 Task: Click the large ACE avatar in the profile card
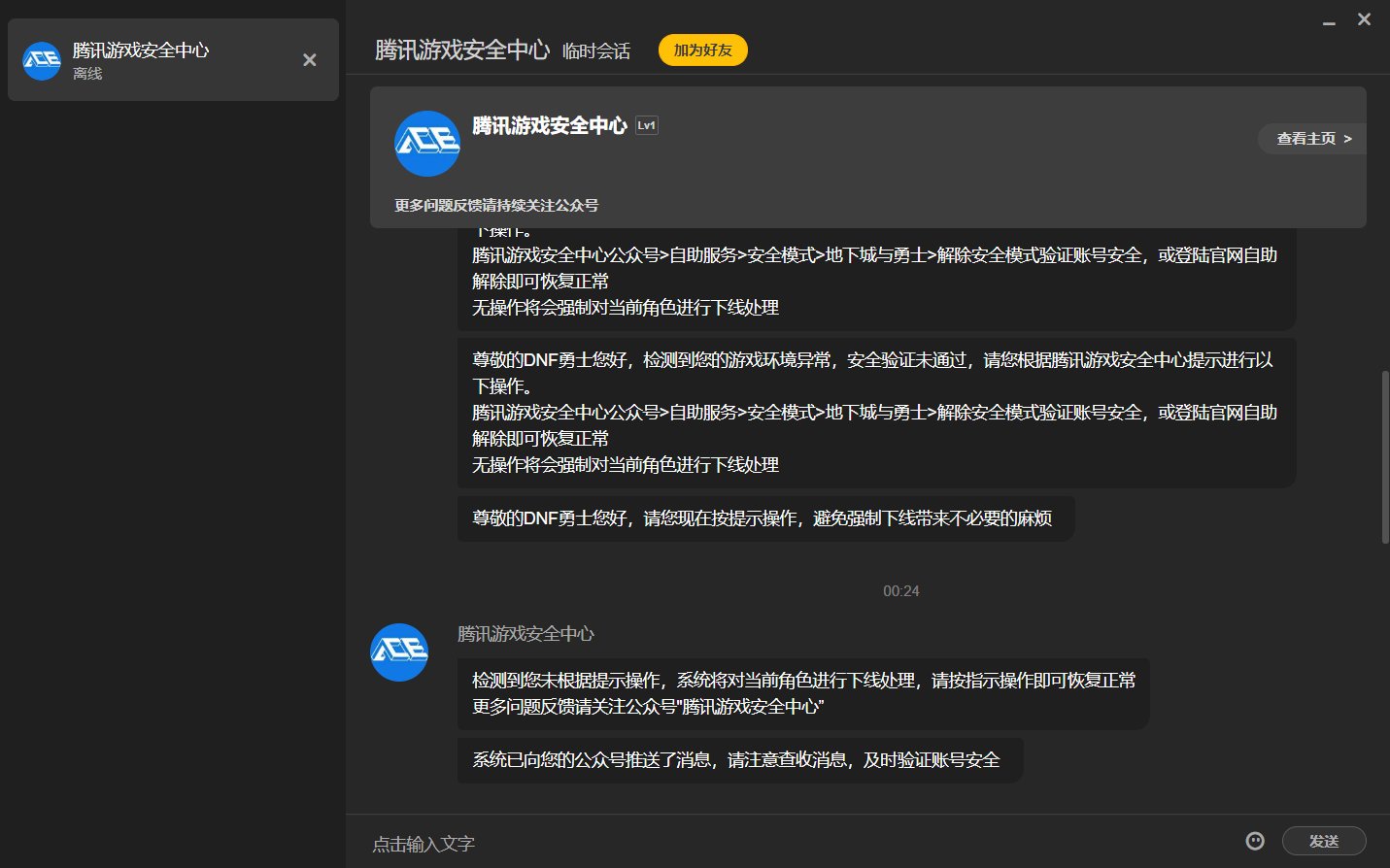[x=427, y=144]
